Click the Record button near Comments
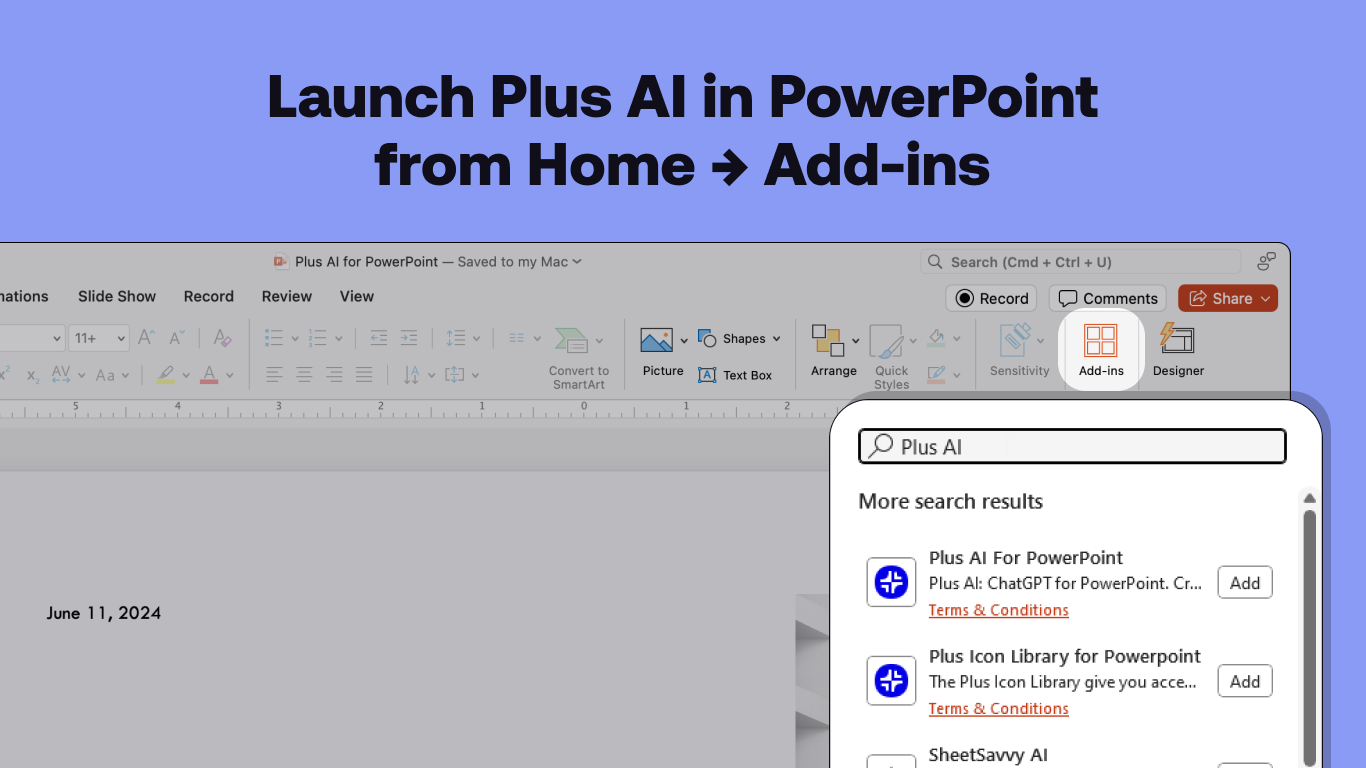Viewport: 1366px width, 768px height. click(x=992, y=298)
